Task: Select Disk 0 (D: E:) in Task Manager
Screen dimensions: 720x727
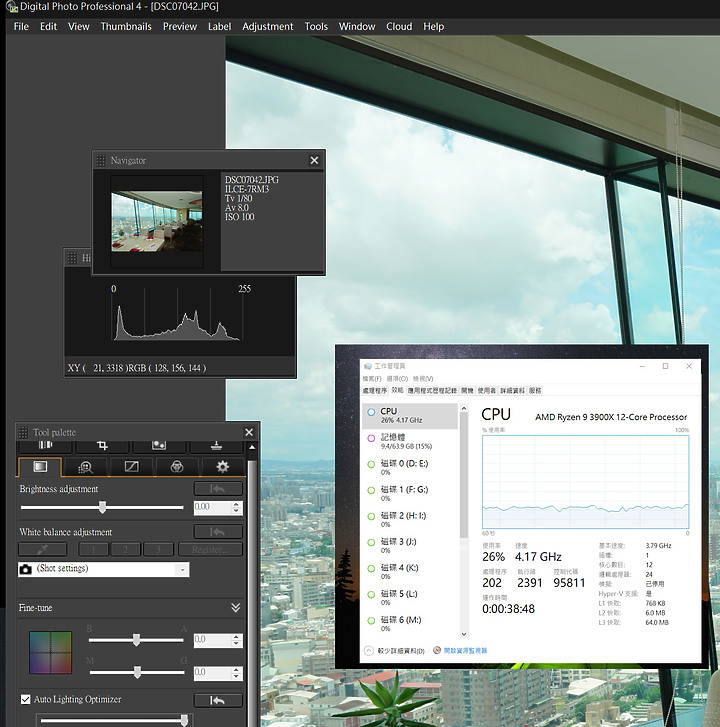Action: (x=409, y=467)
